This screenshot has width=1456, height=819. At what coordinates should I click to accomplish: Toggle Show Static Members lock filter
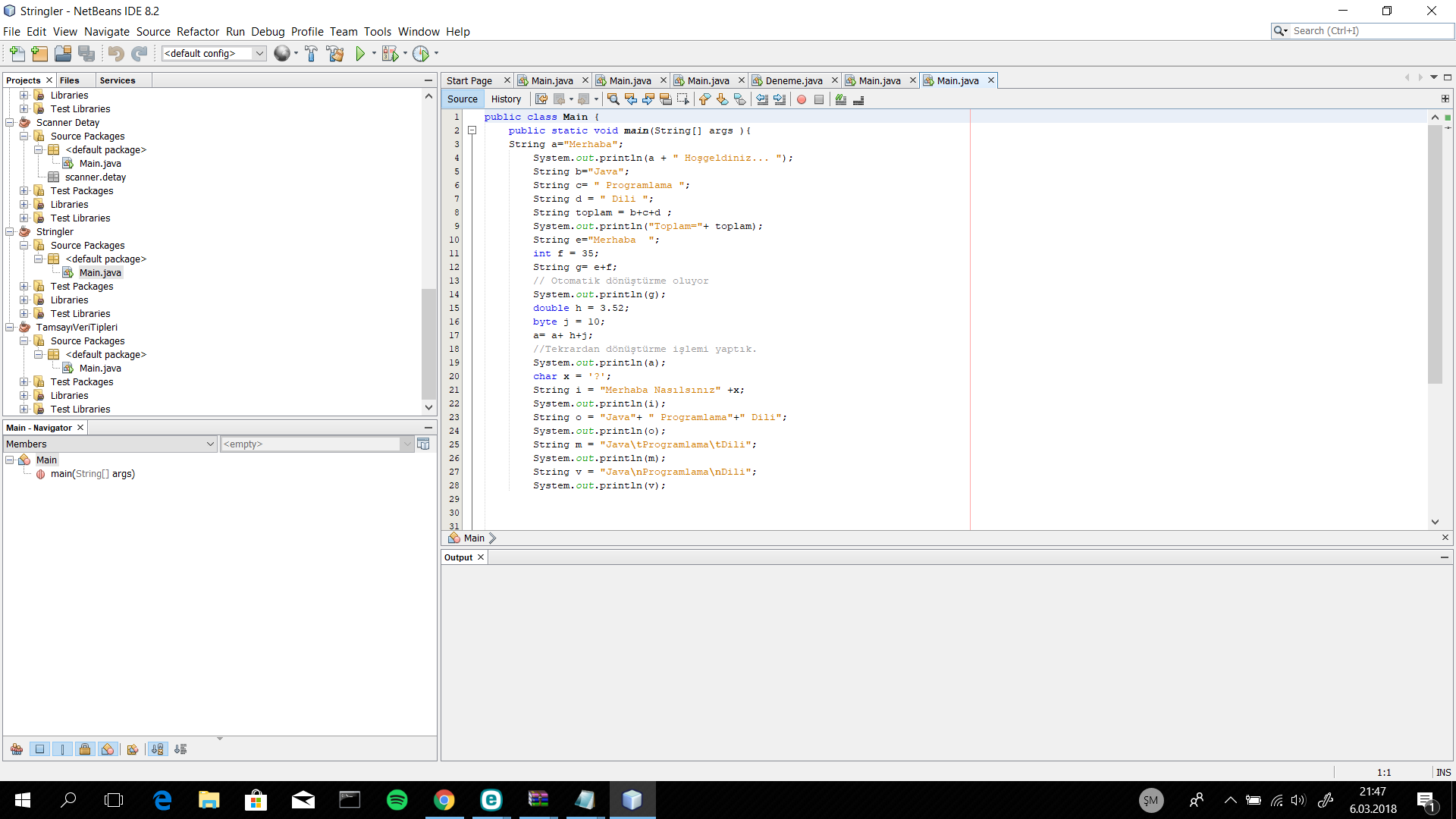(x=85, y=749)
